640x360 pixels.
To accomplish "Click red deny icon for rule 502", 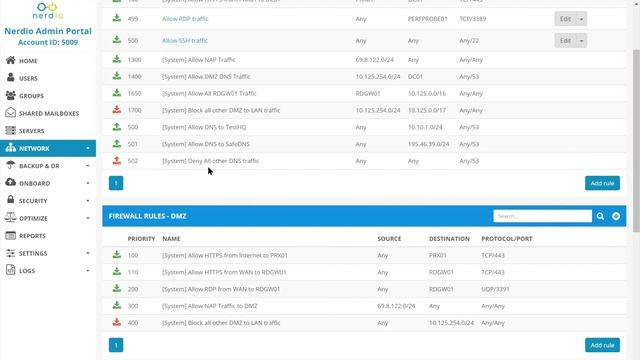I will click(117, 160).
